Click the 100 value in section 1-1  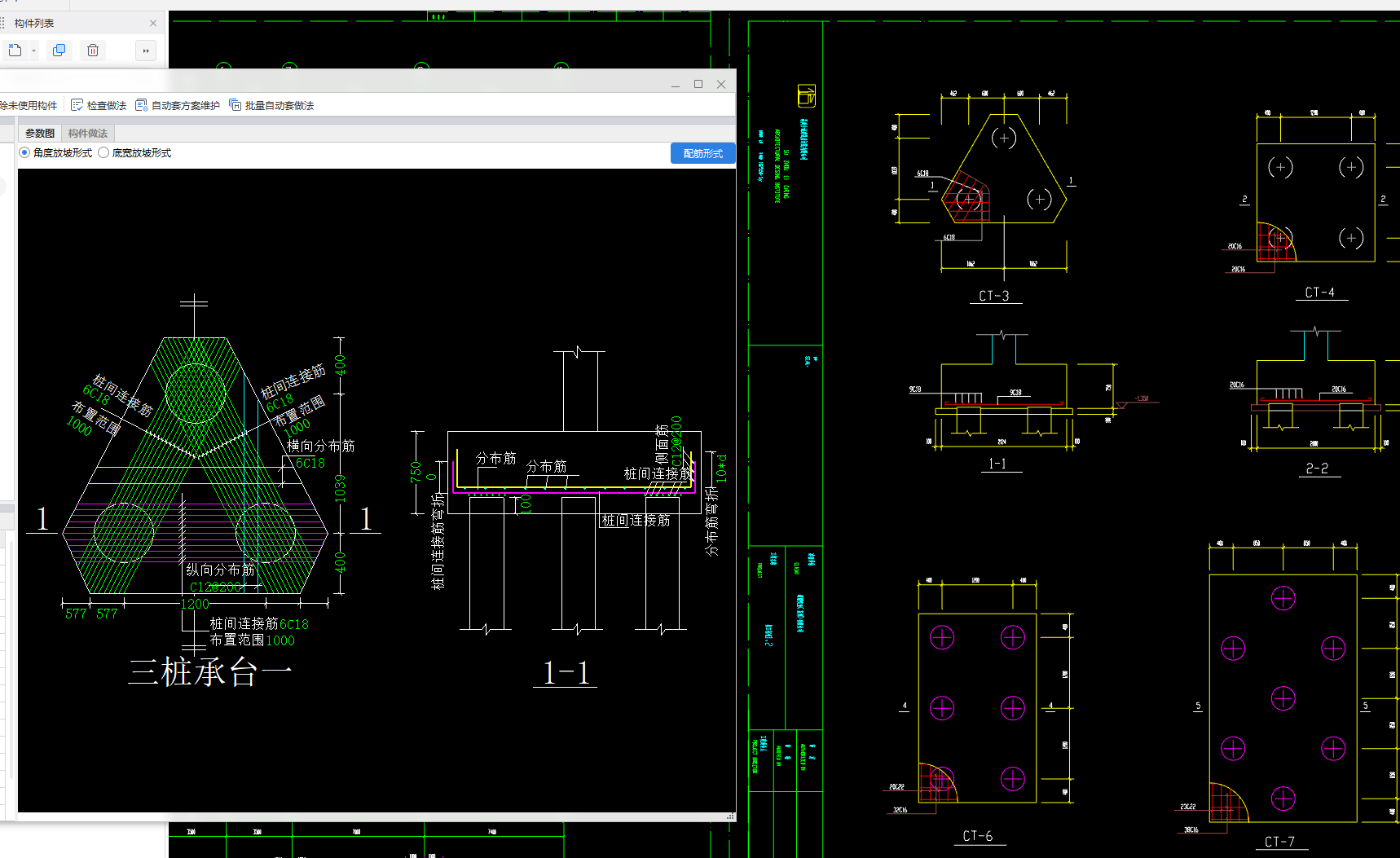pyautogui.click(x=526, y=504)
